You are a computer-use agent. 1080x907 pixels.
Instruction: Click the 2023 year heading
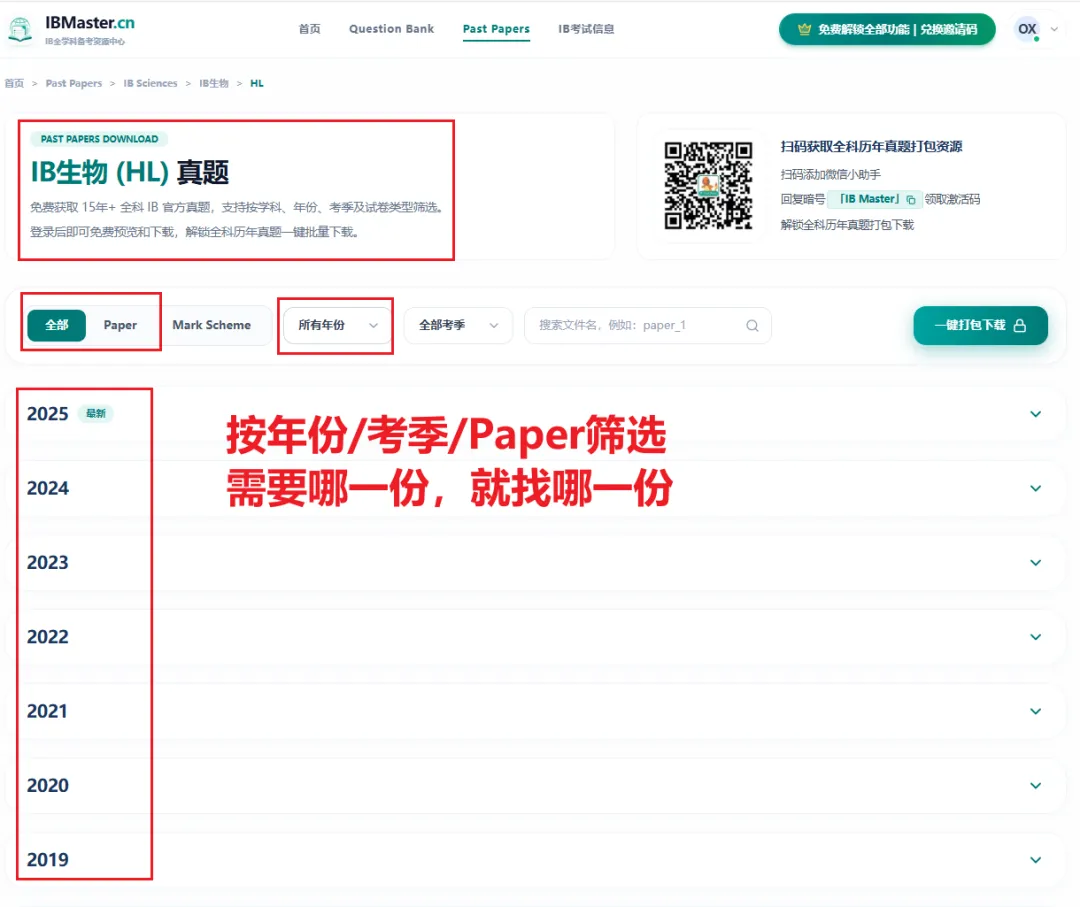(x=48, y=563)
